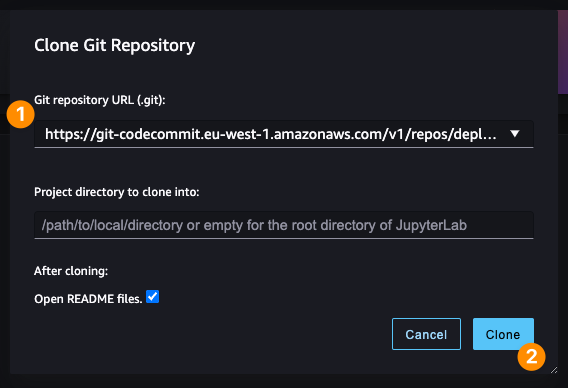Click the After cloning label

pos(71,271)
